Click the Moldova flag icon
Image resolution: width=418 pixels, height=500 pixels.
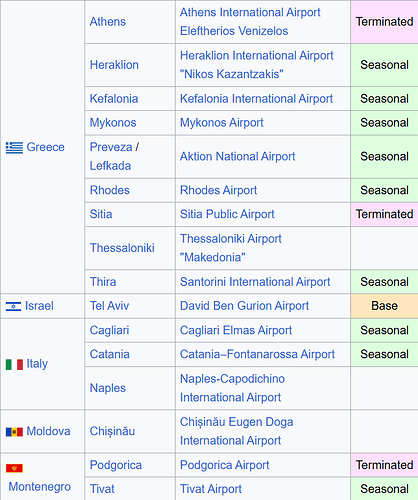tap(14, 432)
